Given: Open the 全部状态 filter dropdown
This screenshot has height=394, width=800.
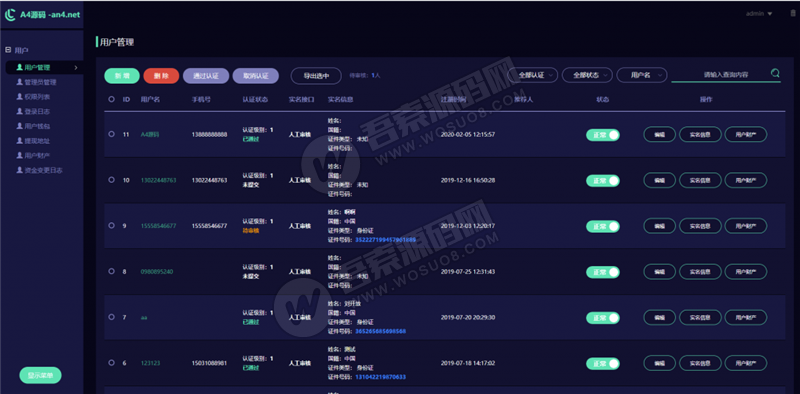Looking at the screenshot, I should tap(587, 75).
